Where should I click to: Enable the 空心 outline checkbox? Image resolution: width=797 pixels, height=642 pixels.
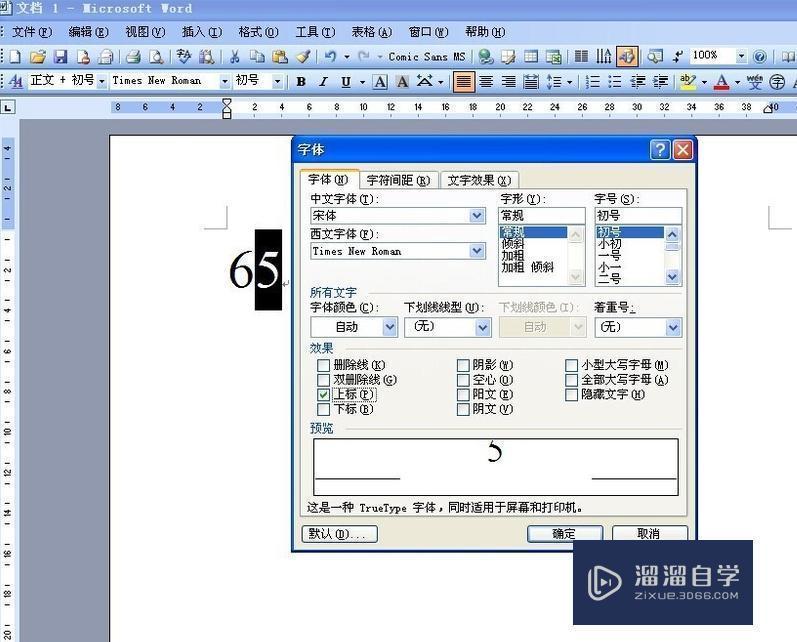(x=463, y=380)
